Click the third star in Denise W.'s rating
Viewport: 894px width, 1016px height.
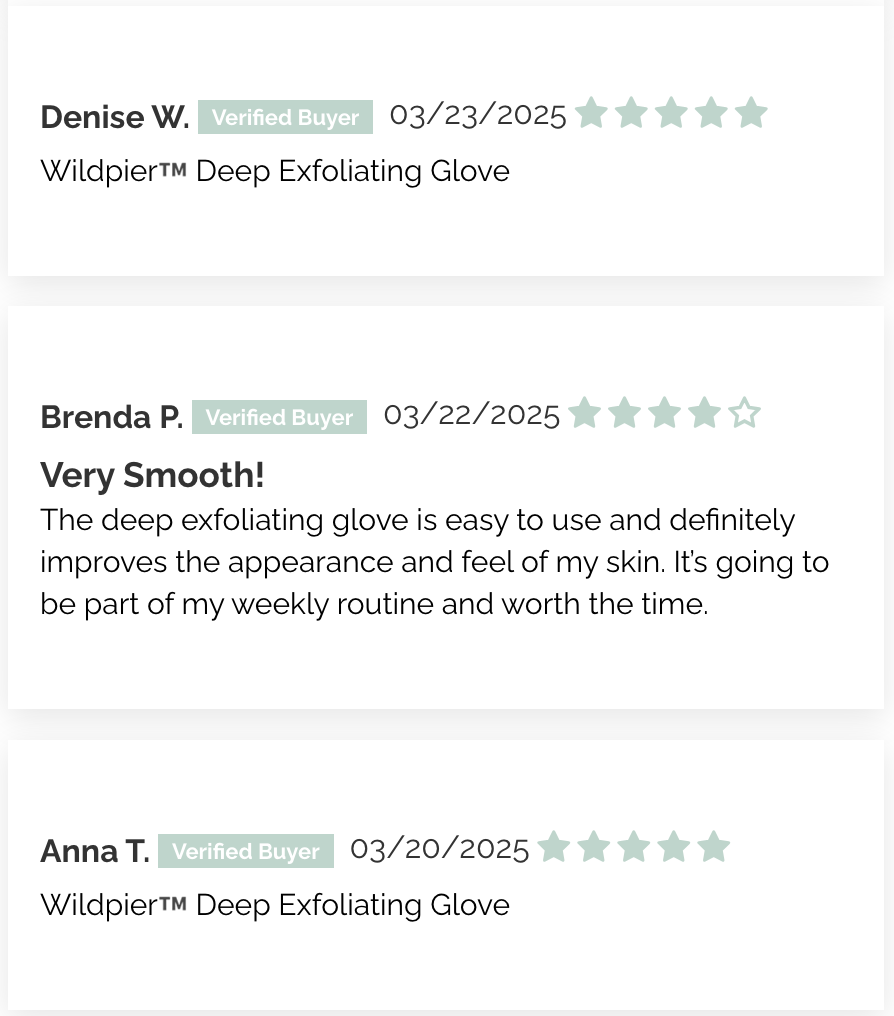[671, 112]
